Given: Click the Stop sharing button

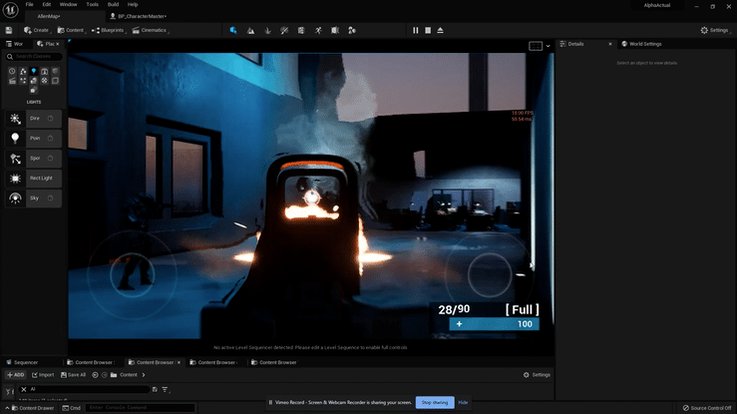Looking at the screenshot, I should click(435, 402).
